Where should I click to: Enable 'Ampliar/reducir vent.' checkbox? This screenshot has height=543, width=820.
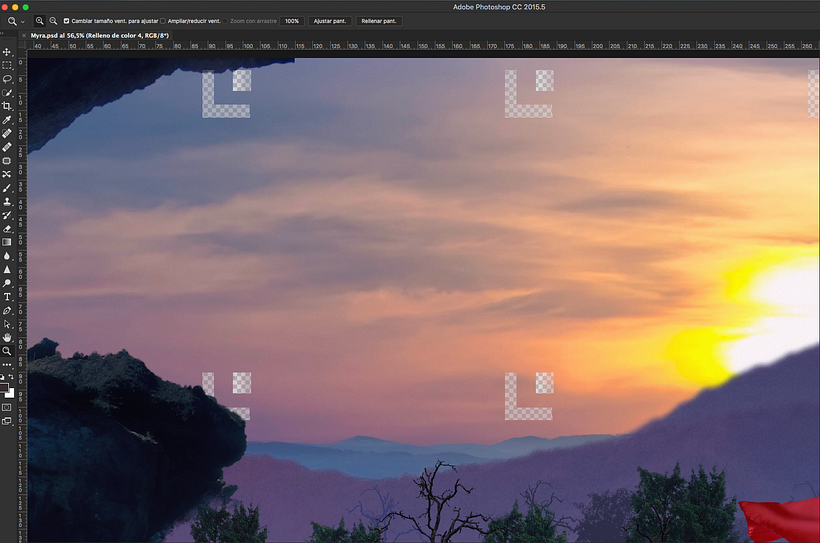(163, 20)
